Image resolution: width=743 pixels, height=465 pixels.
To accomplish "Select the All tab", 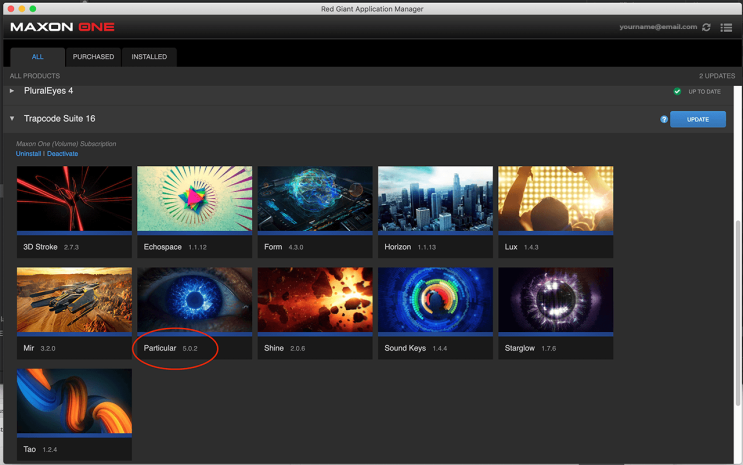I will tap(38, 57).
